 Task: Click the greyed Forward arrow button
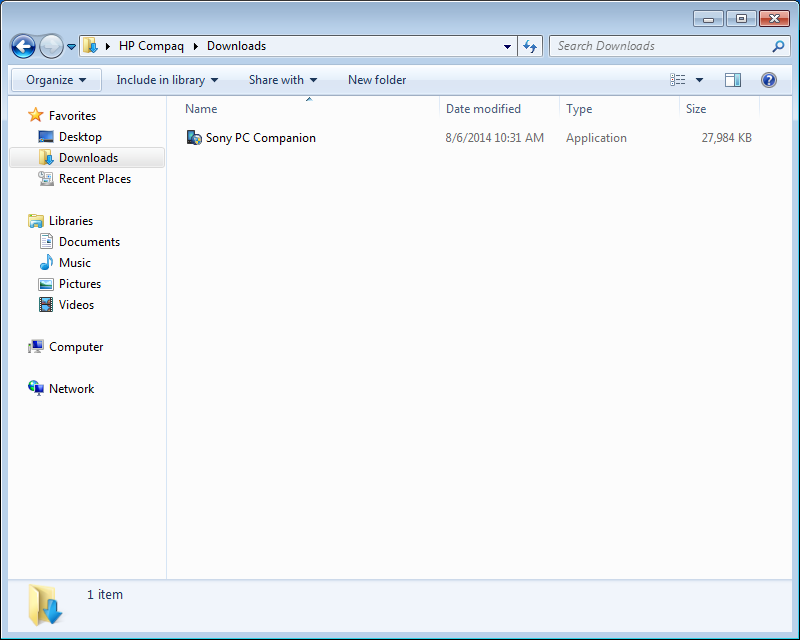51,46
